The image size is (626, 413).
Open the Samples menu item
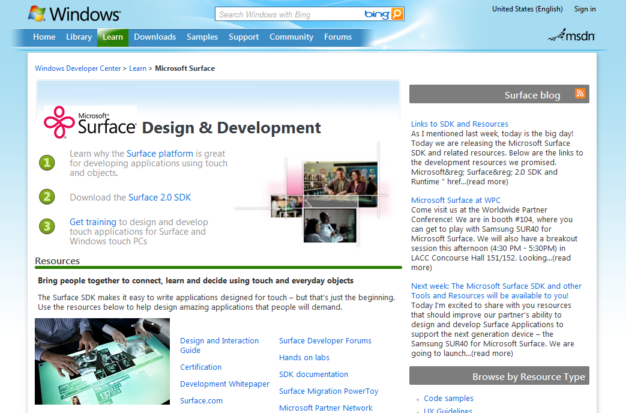coord(202,37)
